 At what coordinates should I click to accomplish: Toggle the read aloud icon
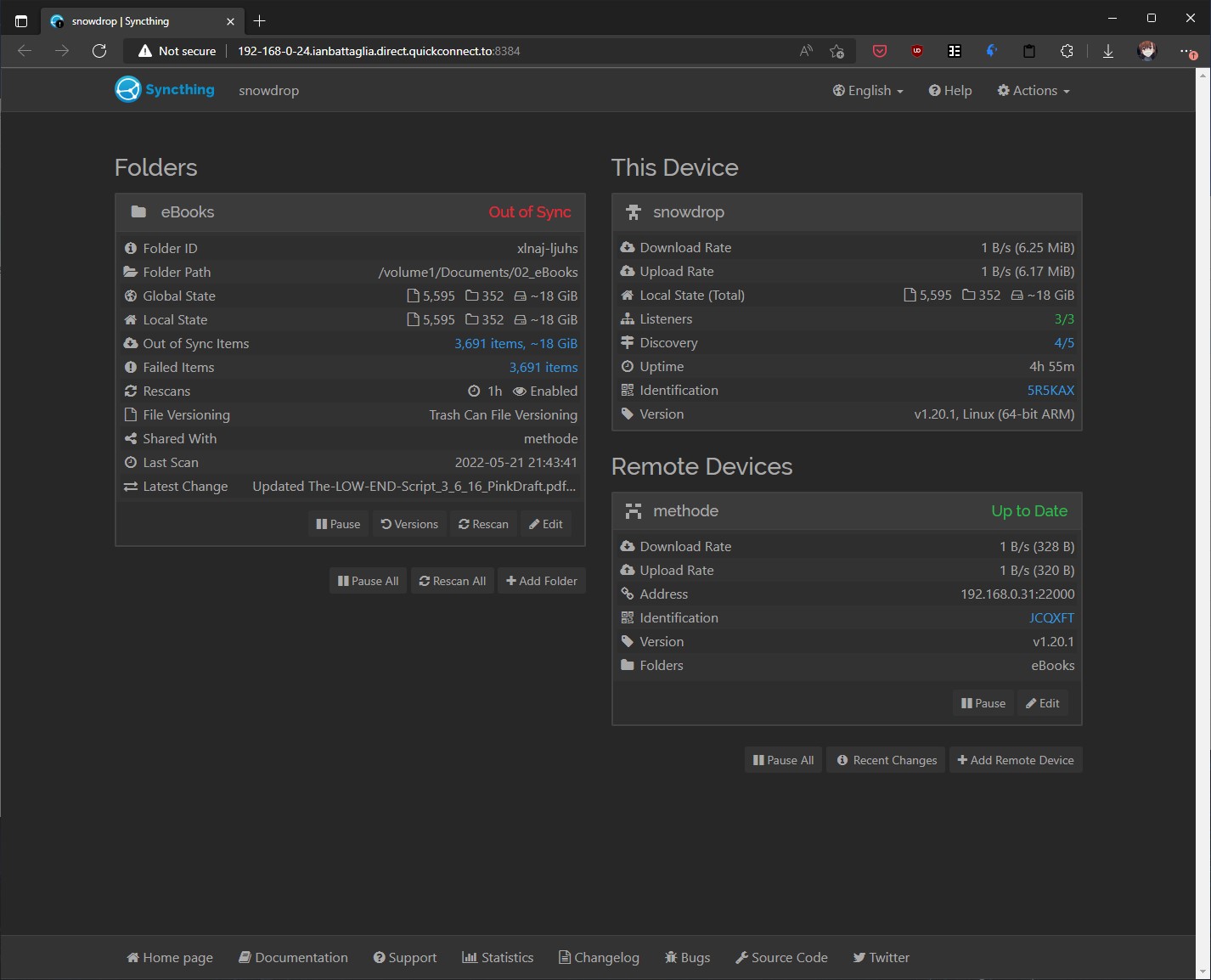tap(807, 51)
